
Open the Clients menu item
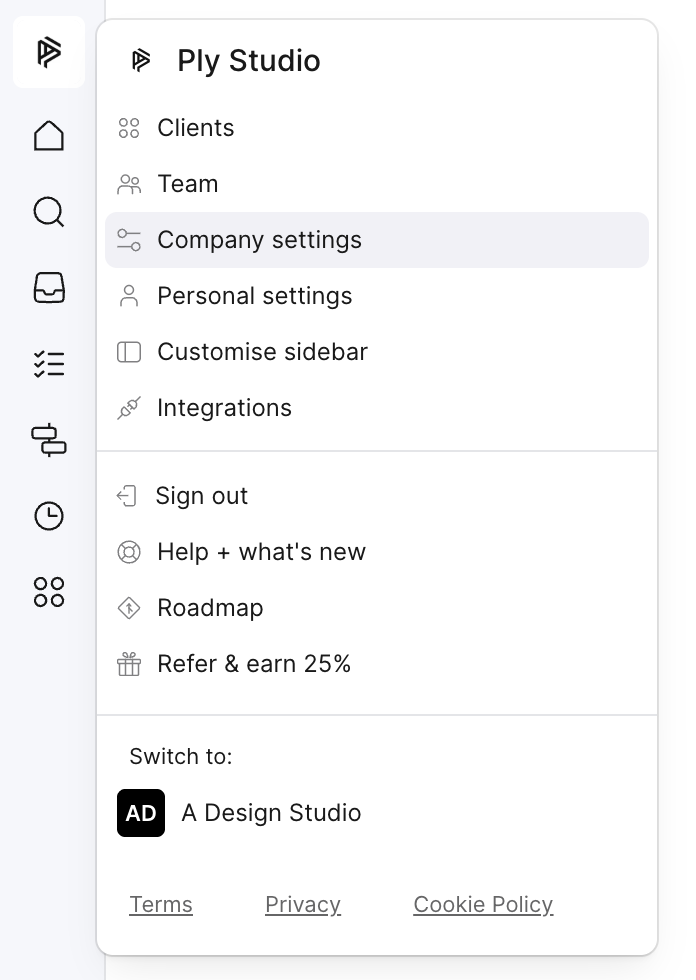(377, 128)
